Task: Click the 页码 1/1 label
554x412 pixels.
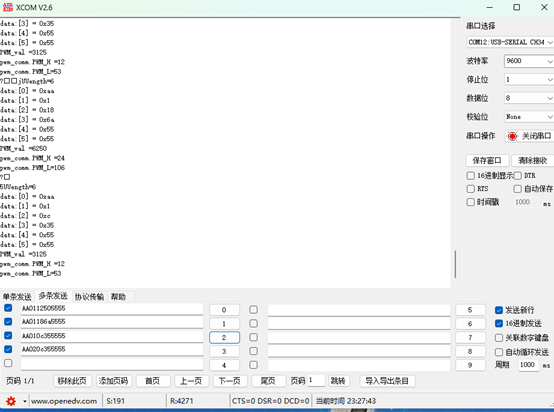Action: tap(20, 381)
